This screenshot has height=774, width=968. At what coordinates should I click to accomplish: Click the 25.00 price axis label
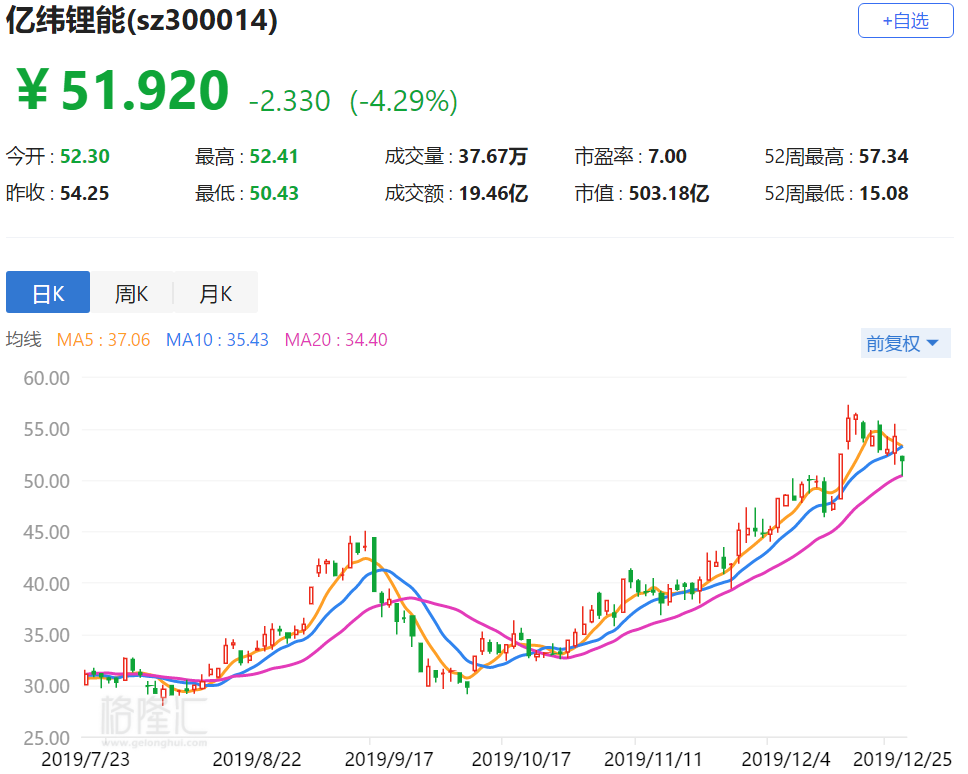46,738
